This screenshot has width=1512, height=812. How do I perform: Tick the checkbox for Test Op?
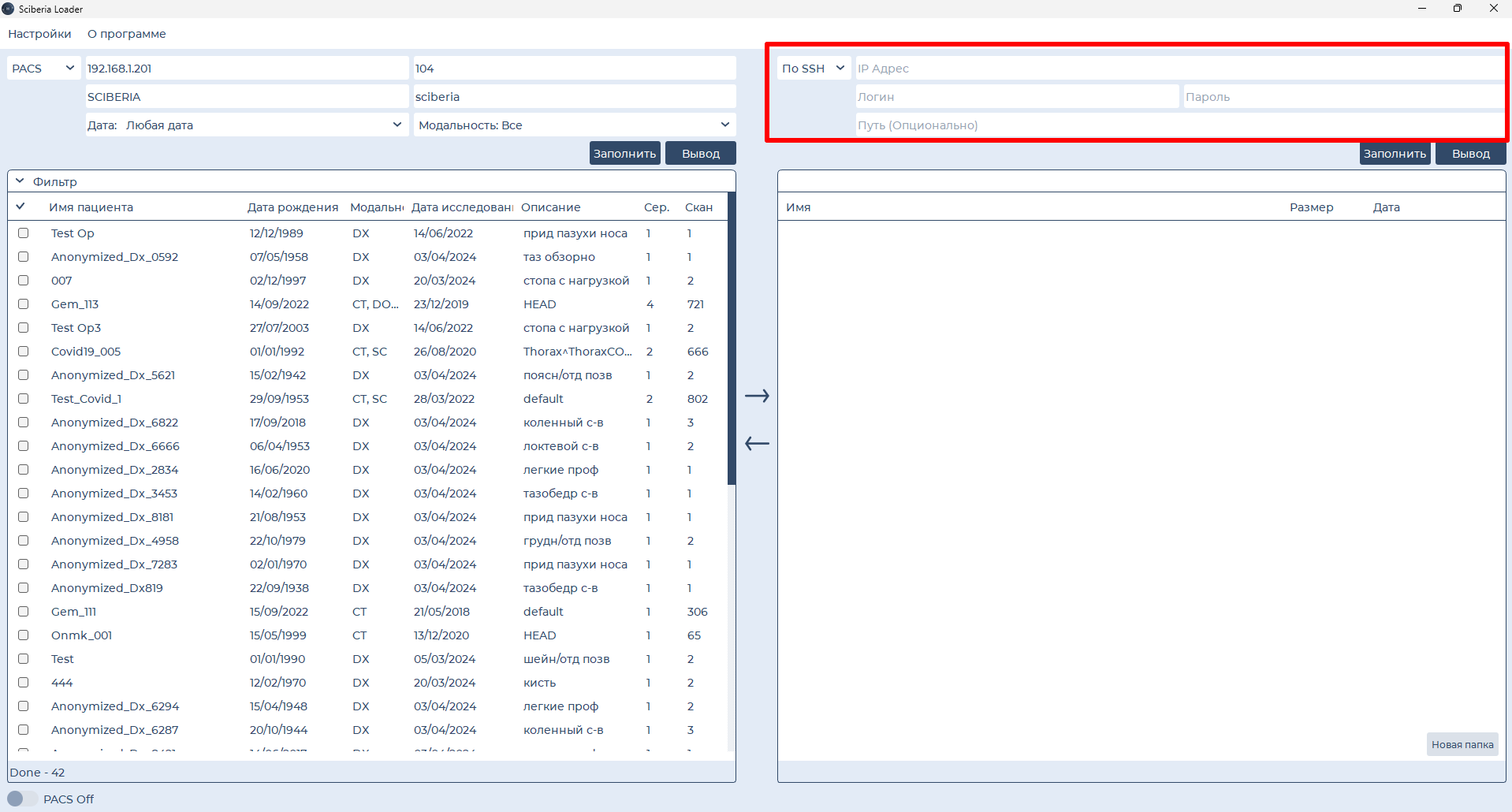23,233
